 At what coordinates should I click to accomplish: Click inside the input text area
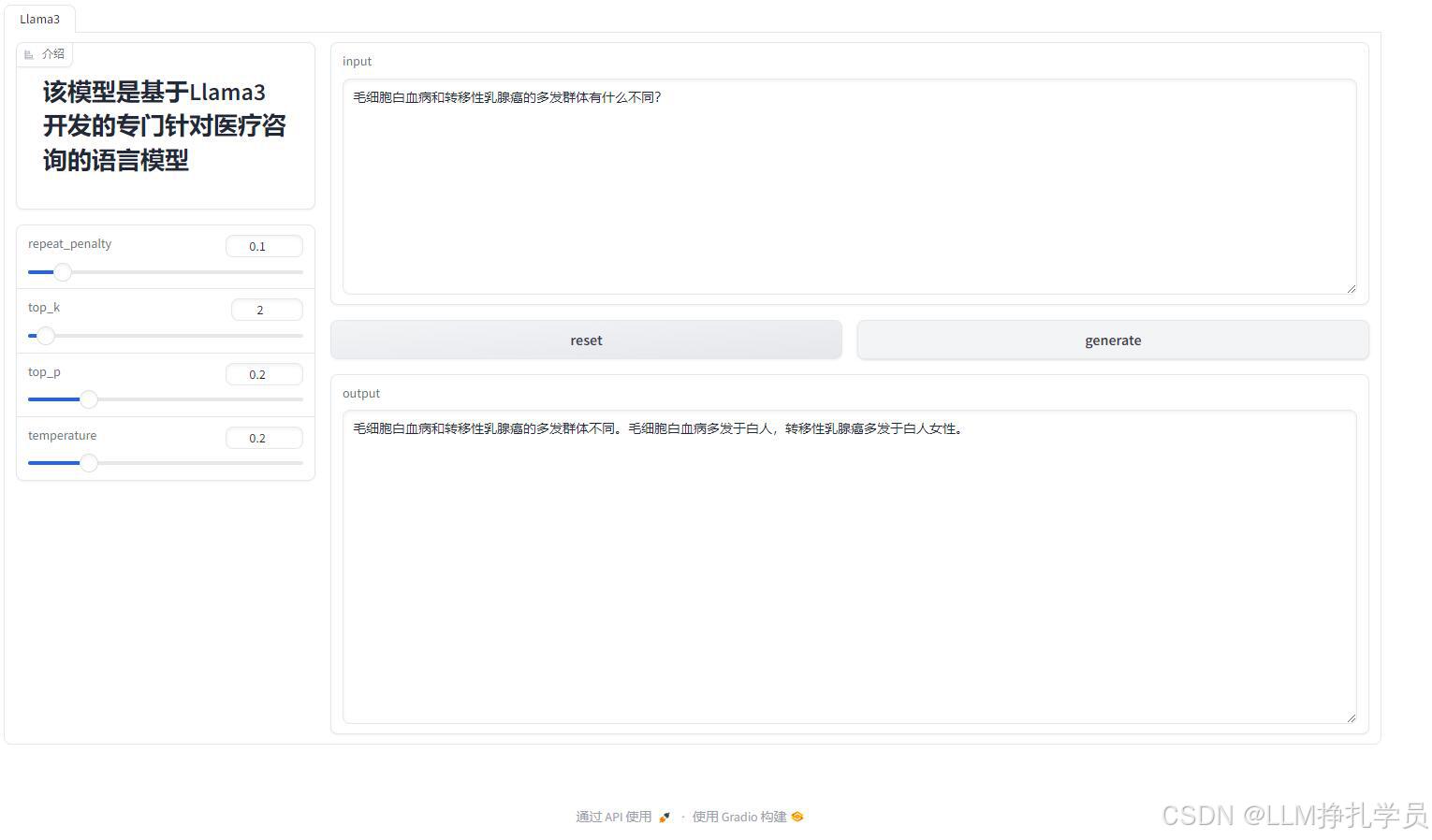click(x=849, y=186)
